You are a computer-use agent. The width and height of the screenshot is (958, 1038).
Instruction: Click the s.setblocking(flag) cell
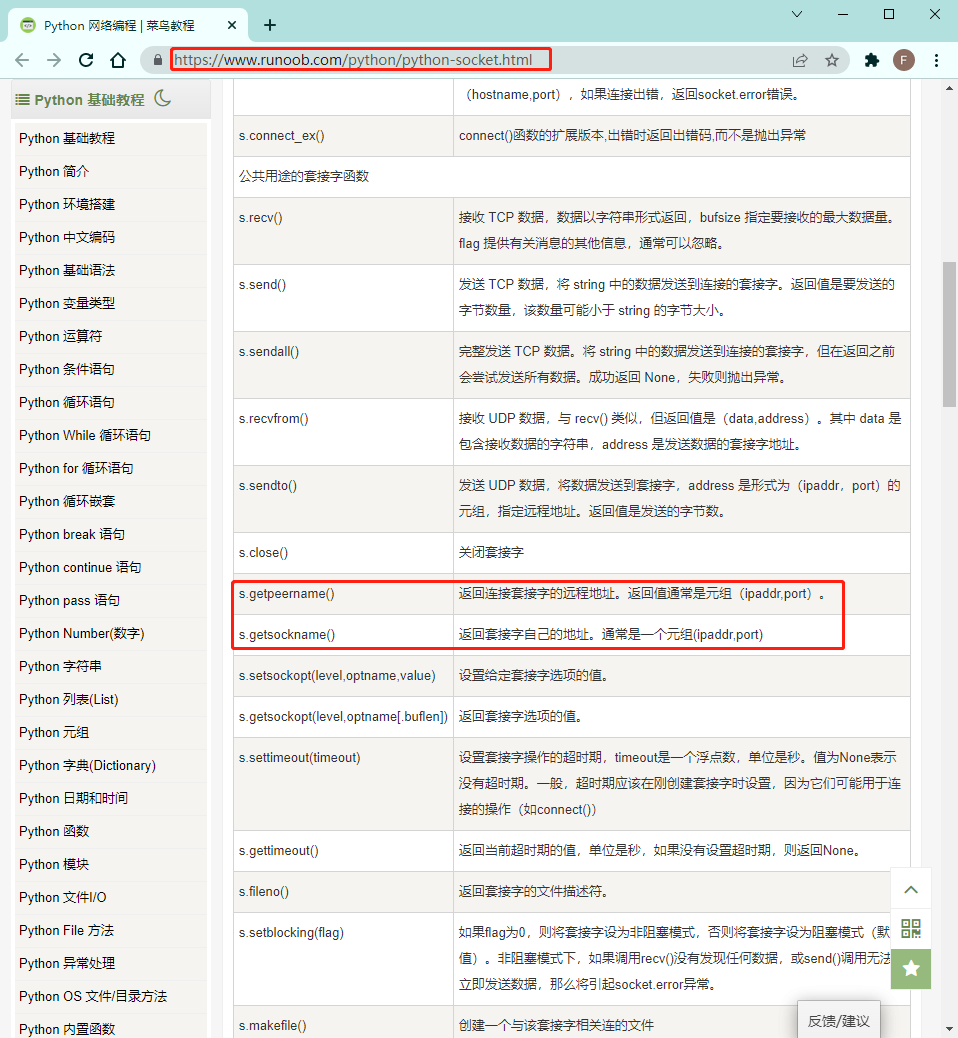[343, 959]
